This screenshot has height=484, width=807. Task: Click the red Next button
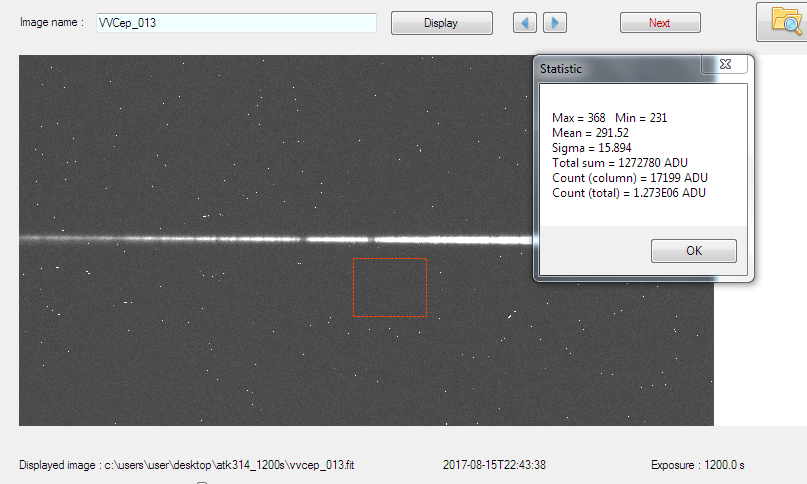click(660, 23)
